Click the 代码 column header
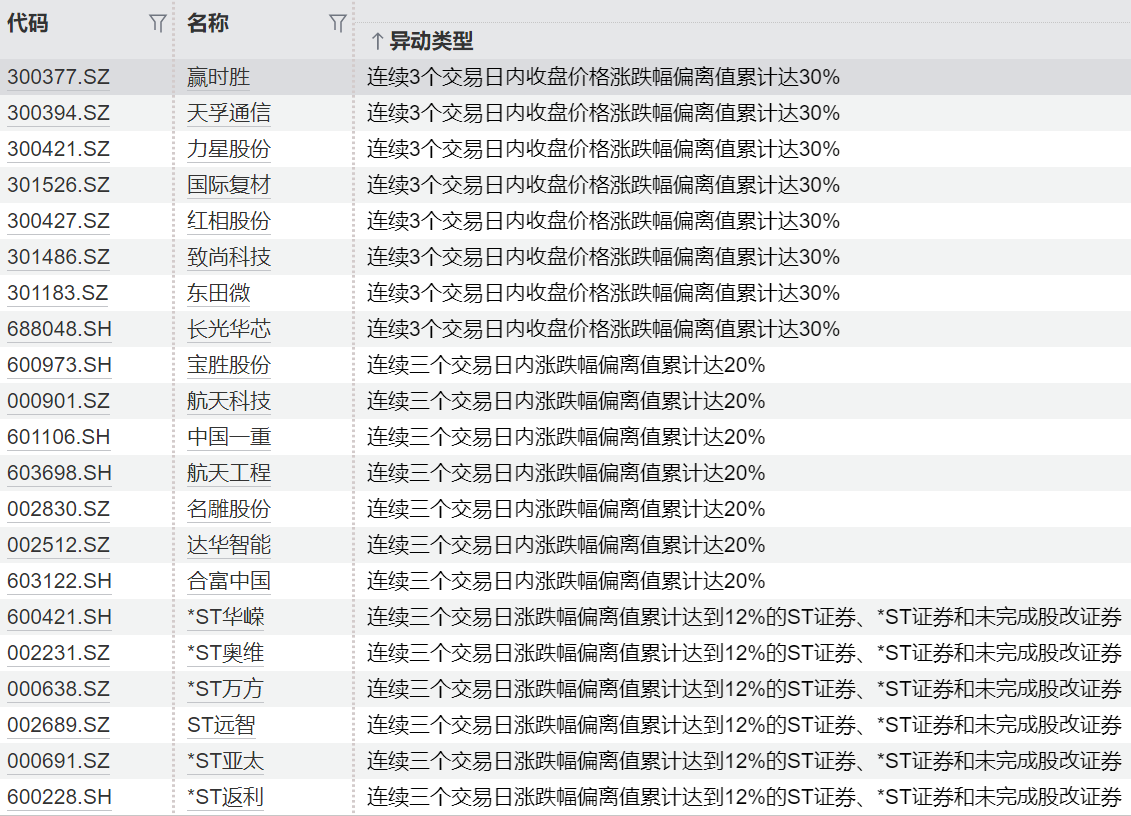This screenshot has height=816, width=1131. click(28, 24)
